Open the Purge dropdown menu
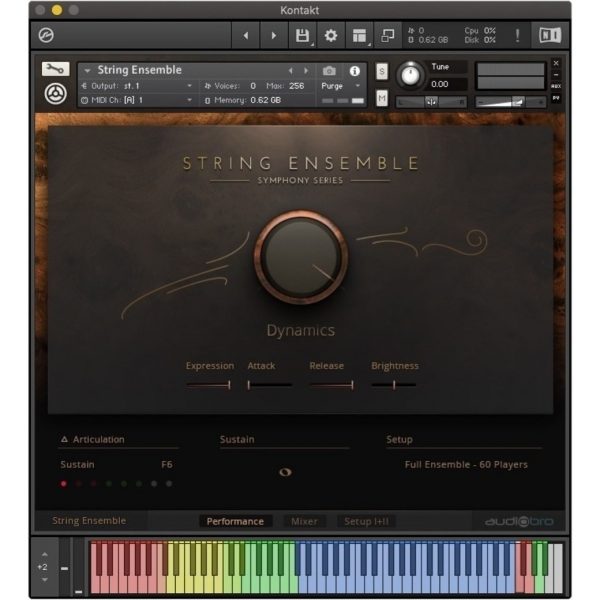 click(x=340, y=86)
